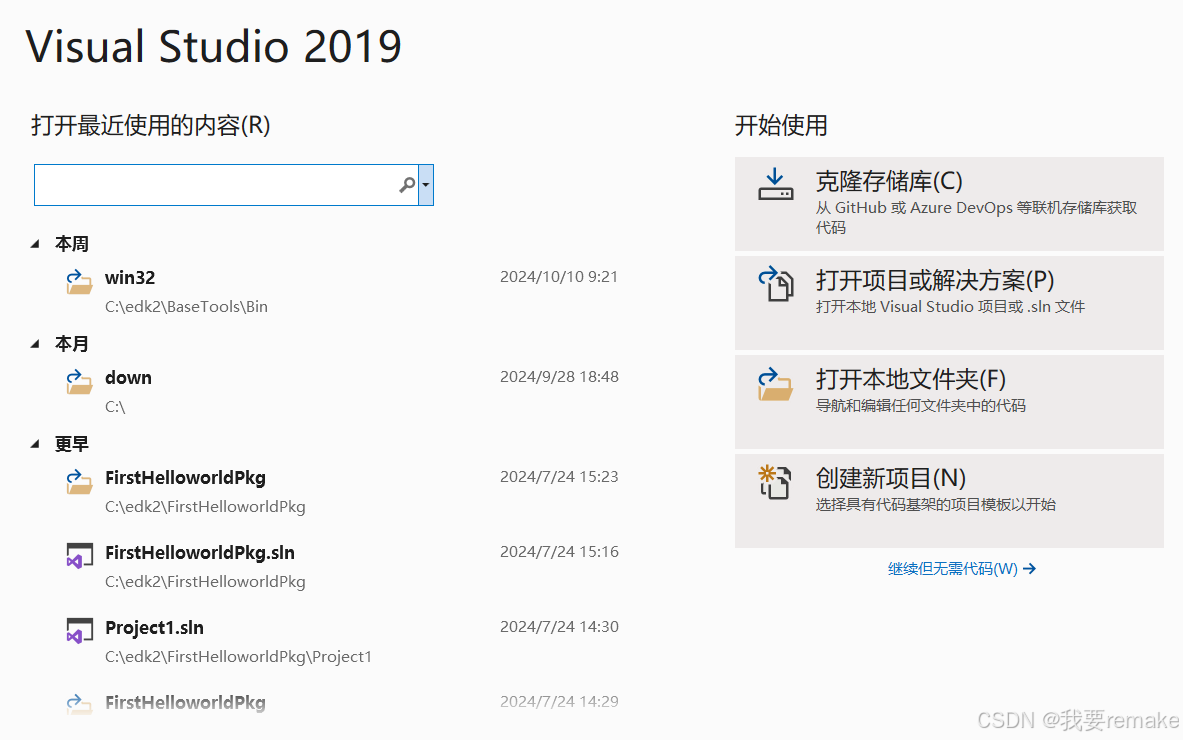
Task: Collapse the 本周 recent group
Action: [x=36, y=243]
